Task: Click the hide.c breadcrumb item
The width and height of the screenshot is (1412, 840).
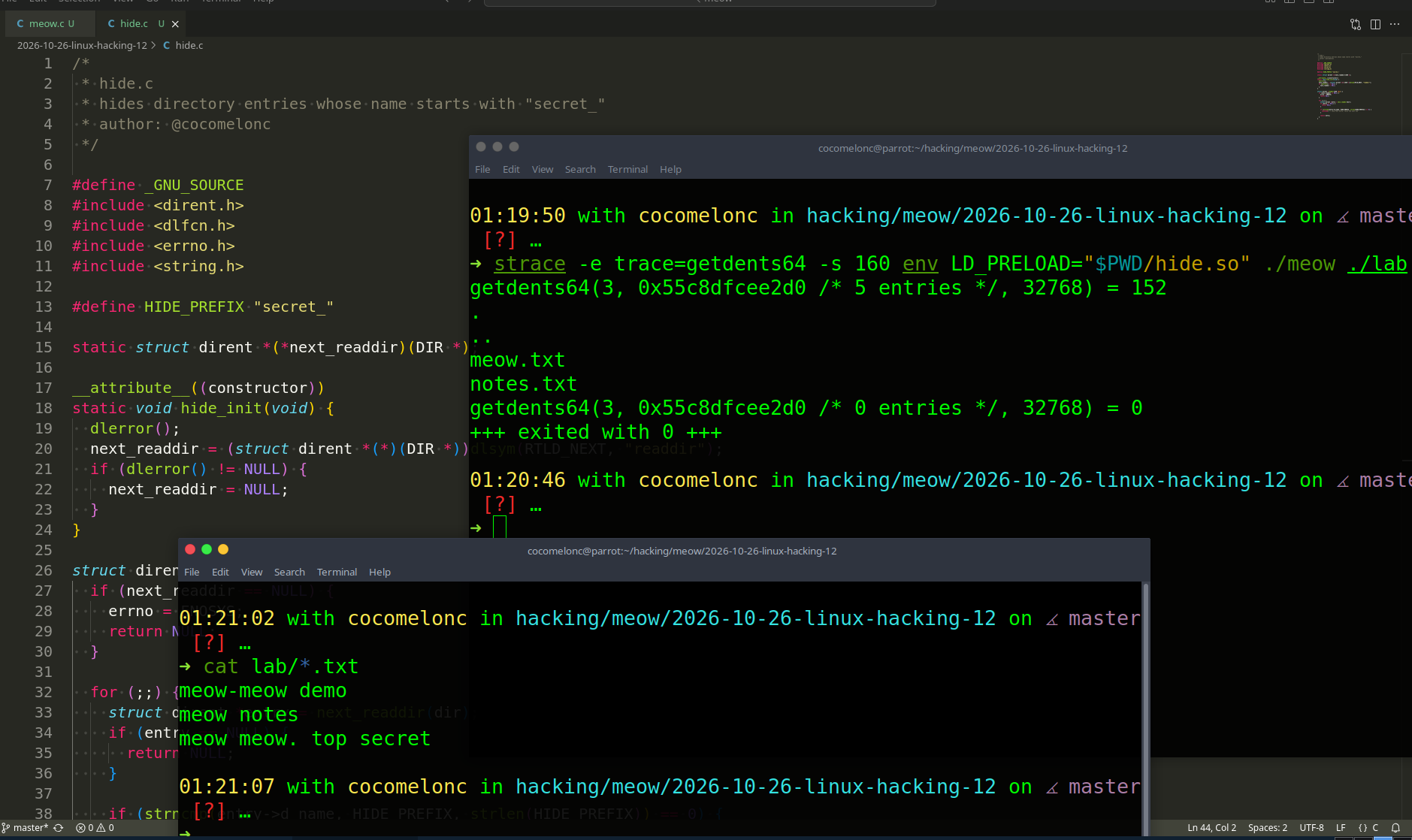Action: pyautogui.click(x=183, y=45)
